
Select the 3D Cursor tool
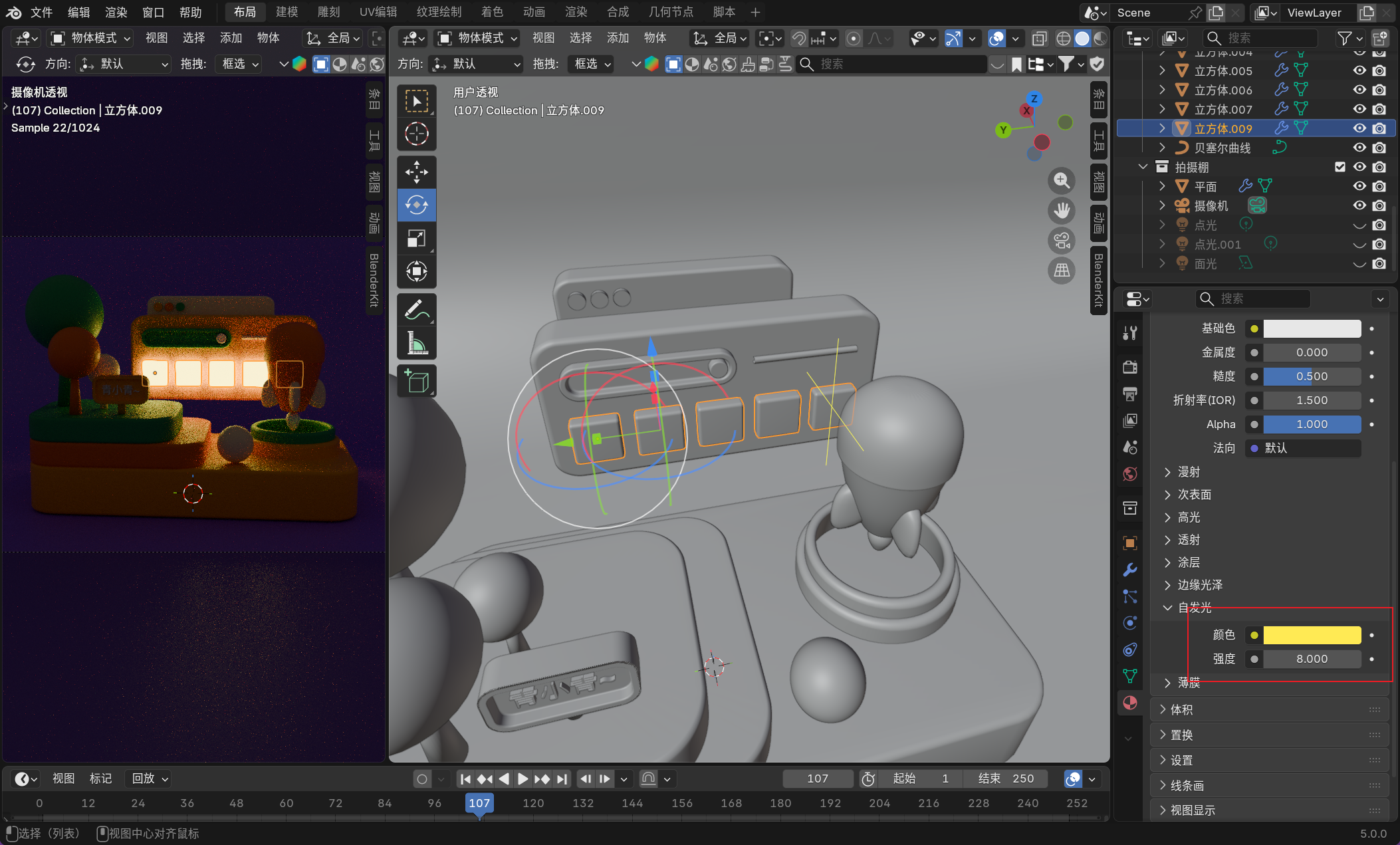click(417, 134)
